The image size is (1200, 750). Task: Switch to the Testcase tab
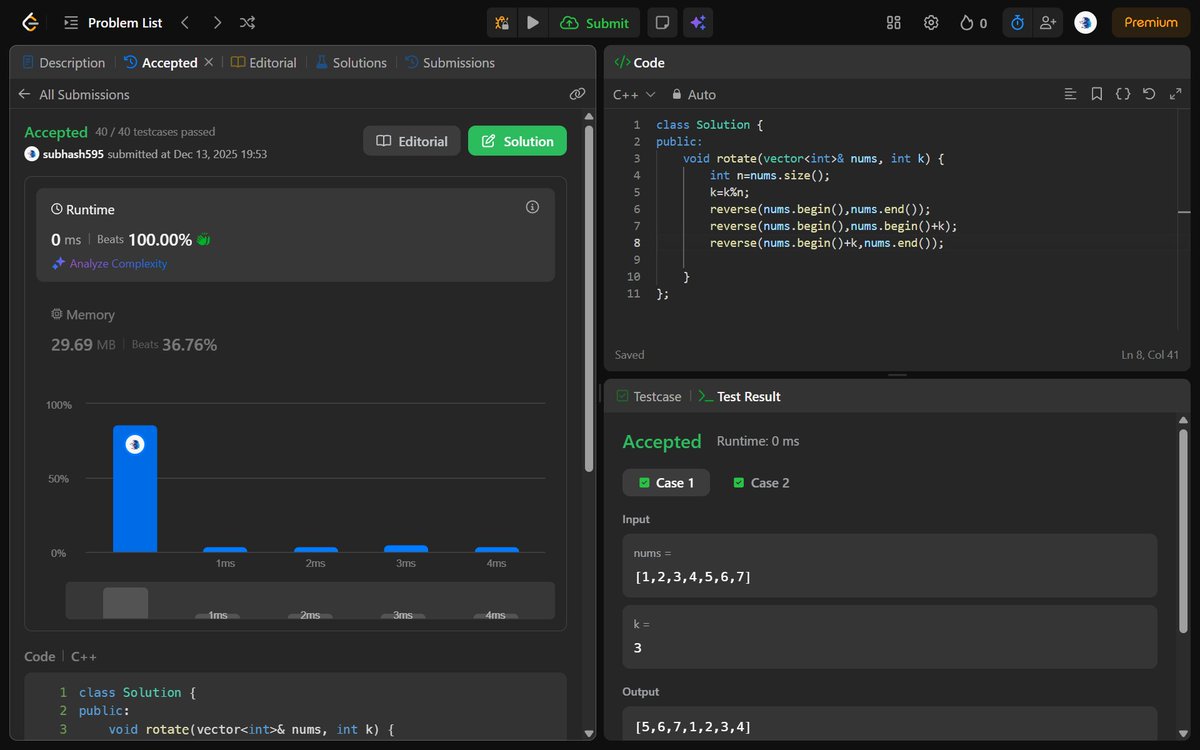pos(649,396)
